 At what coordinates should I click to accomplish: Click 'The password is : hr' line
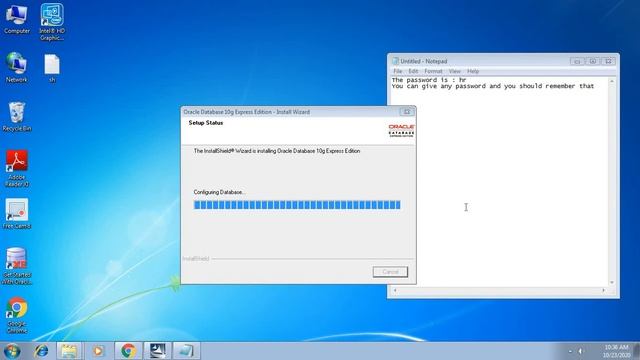429,80
